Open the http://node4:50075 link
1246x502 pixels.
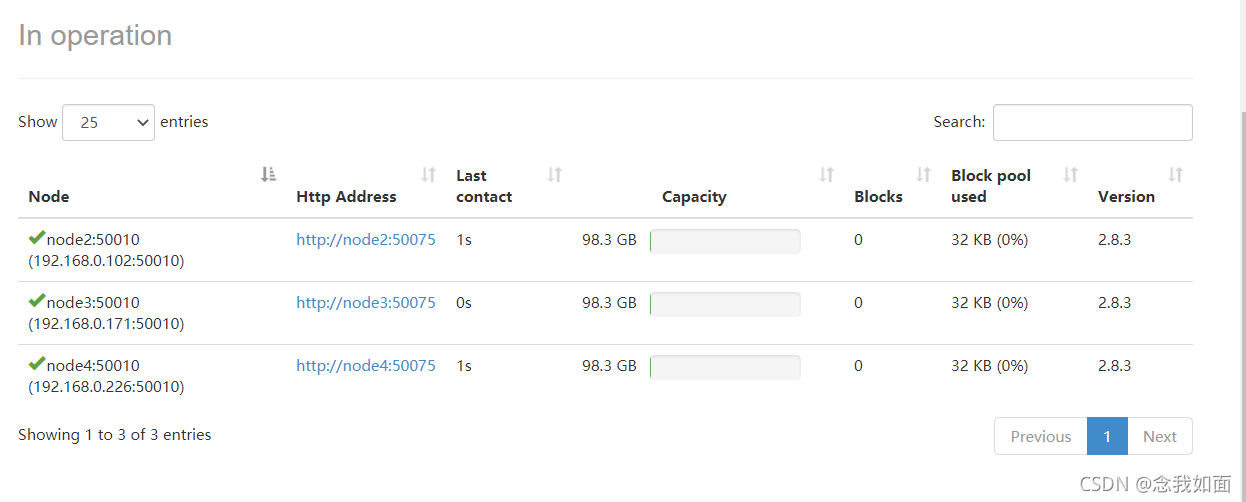(x=366, y=366)
